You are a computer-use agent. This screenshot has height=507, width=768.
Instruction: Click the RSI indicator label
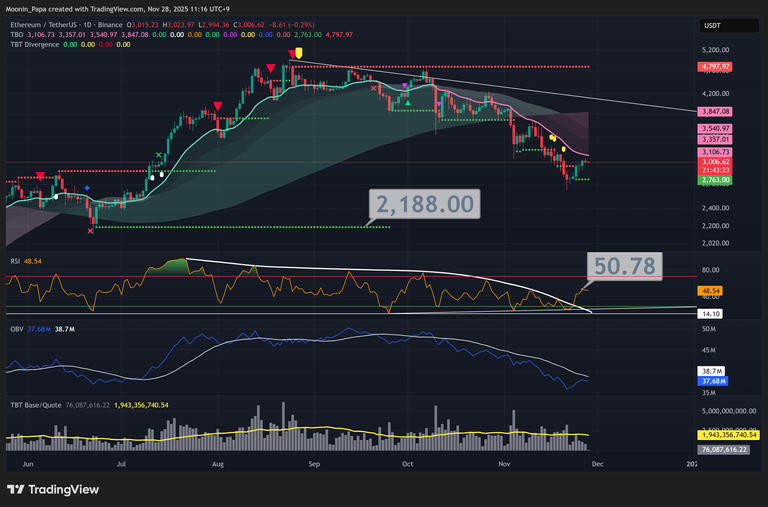[x=16, y=260]
